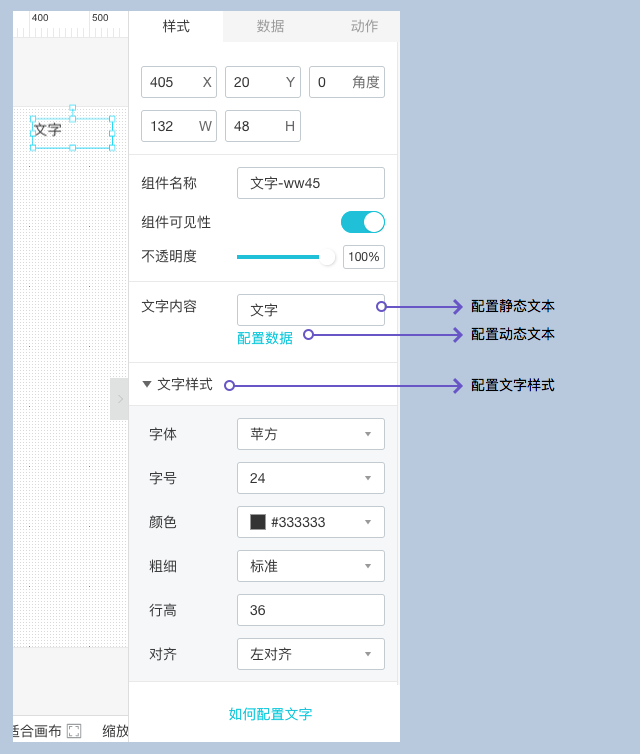Click the 组件名称 input field
640x754 pixels.
(x=310, y=183)
